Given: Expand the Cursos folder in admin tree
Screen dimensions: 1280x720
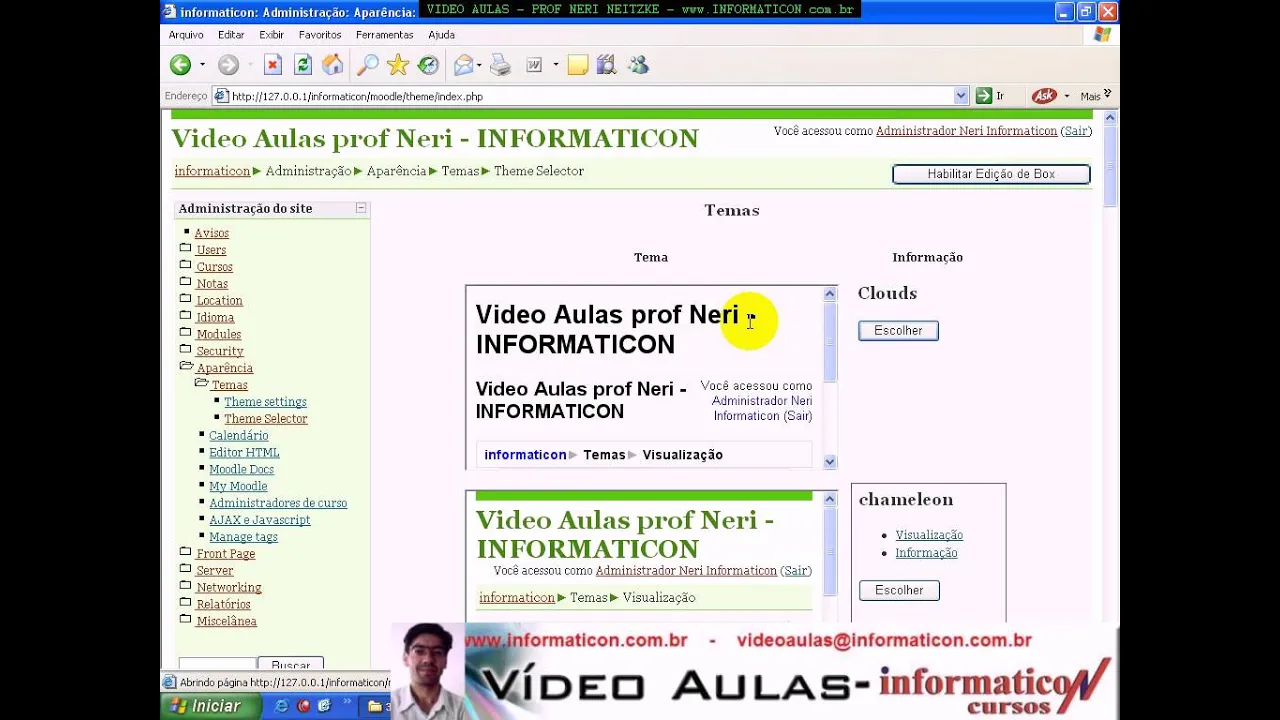Looking at the screenshot, I should coord(185,265).
